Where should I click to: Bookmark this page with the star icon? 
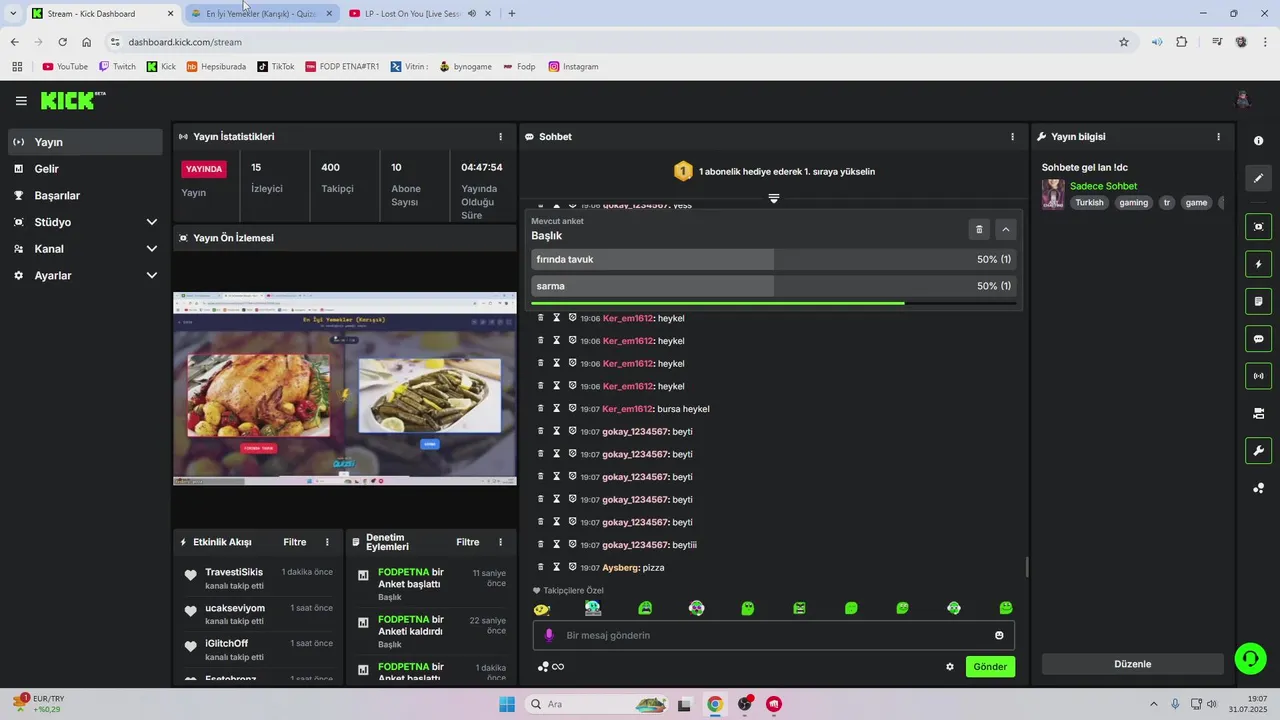1124,42
